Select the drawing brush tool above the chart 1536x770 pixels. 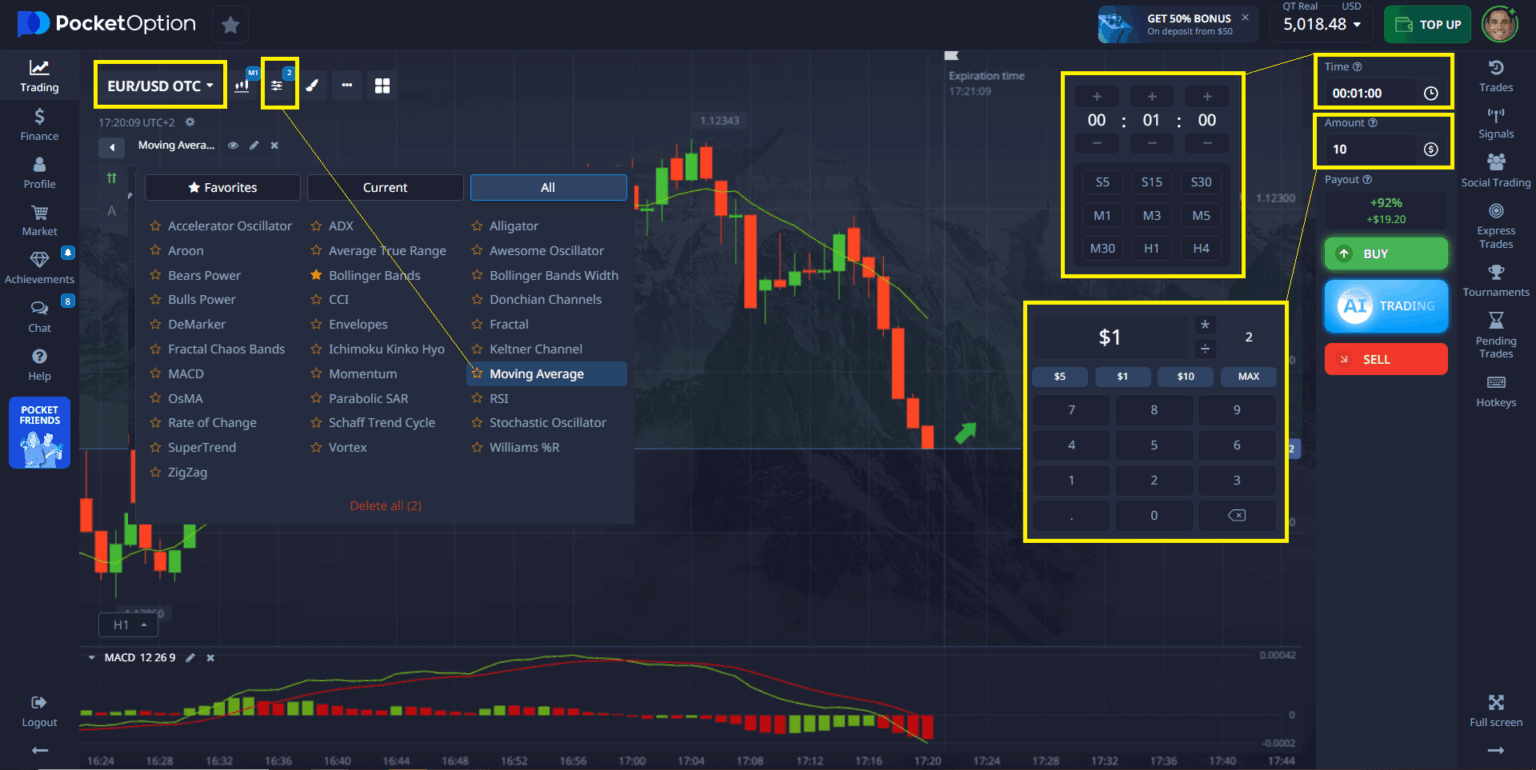[x=314, y=85]
